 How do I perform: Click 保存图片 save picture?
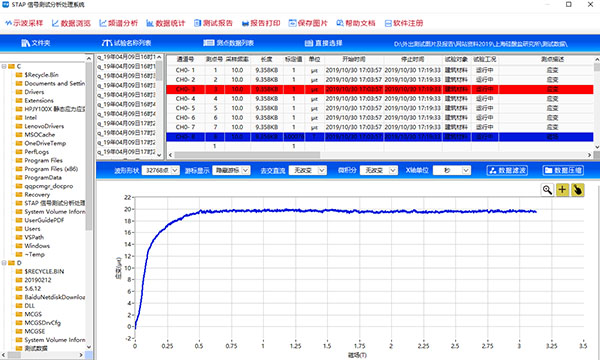click(308, 23)
